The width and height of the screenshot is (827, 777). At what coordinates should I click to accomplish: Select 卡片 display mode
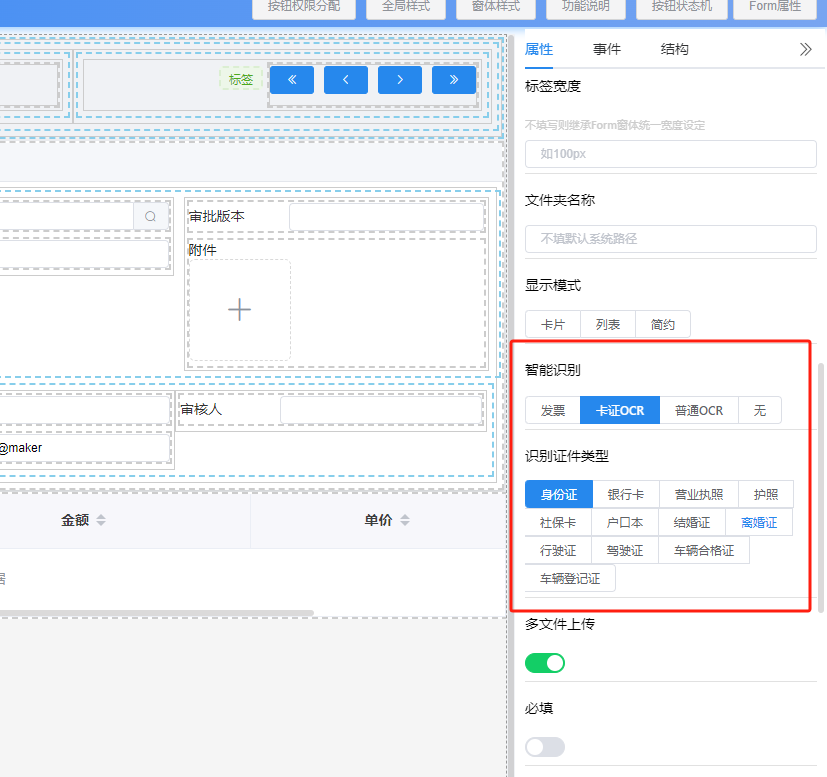click(x=553, y=324)
